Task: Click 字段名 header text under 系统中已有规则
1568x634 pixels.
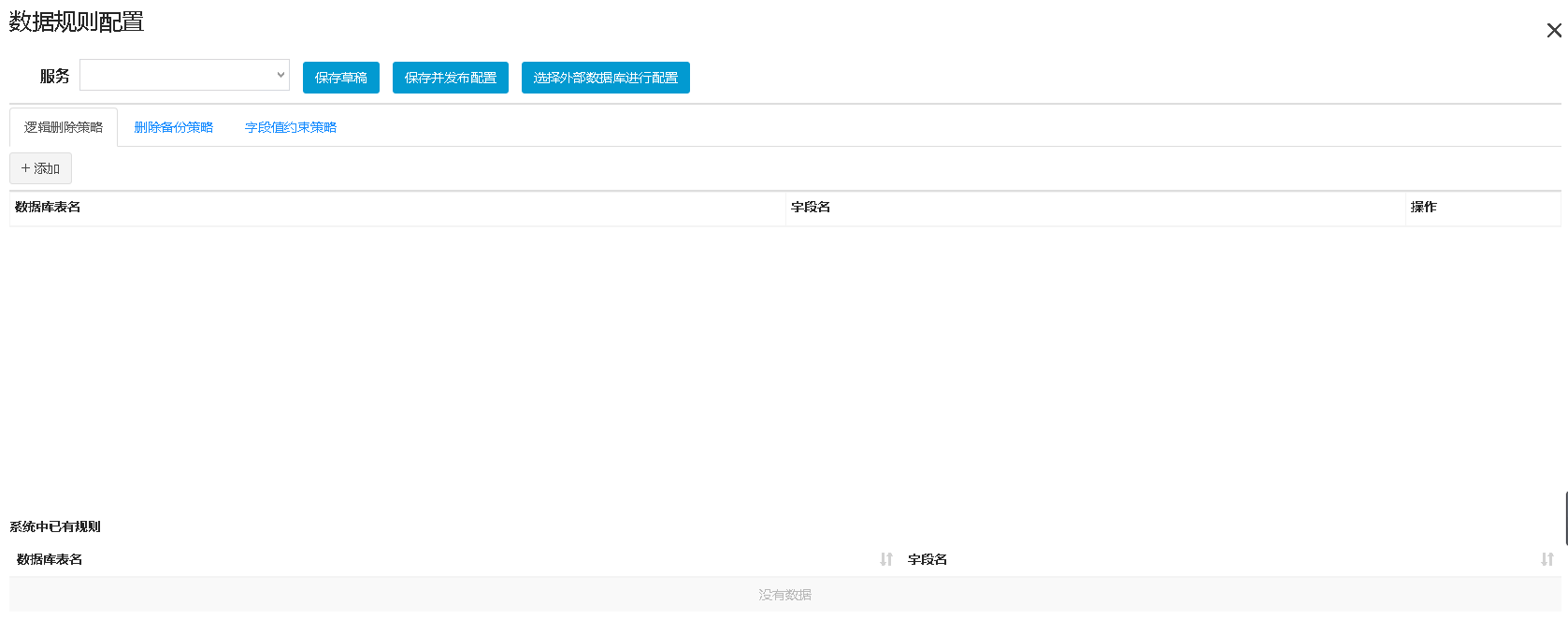Action: pyautogui.click(x=928, y=559)
